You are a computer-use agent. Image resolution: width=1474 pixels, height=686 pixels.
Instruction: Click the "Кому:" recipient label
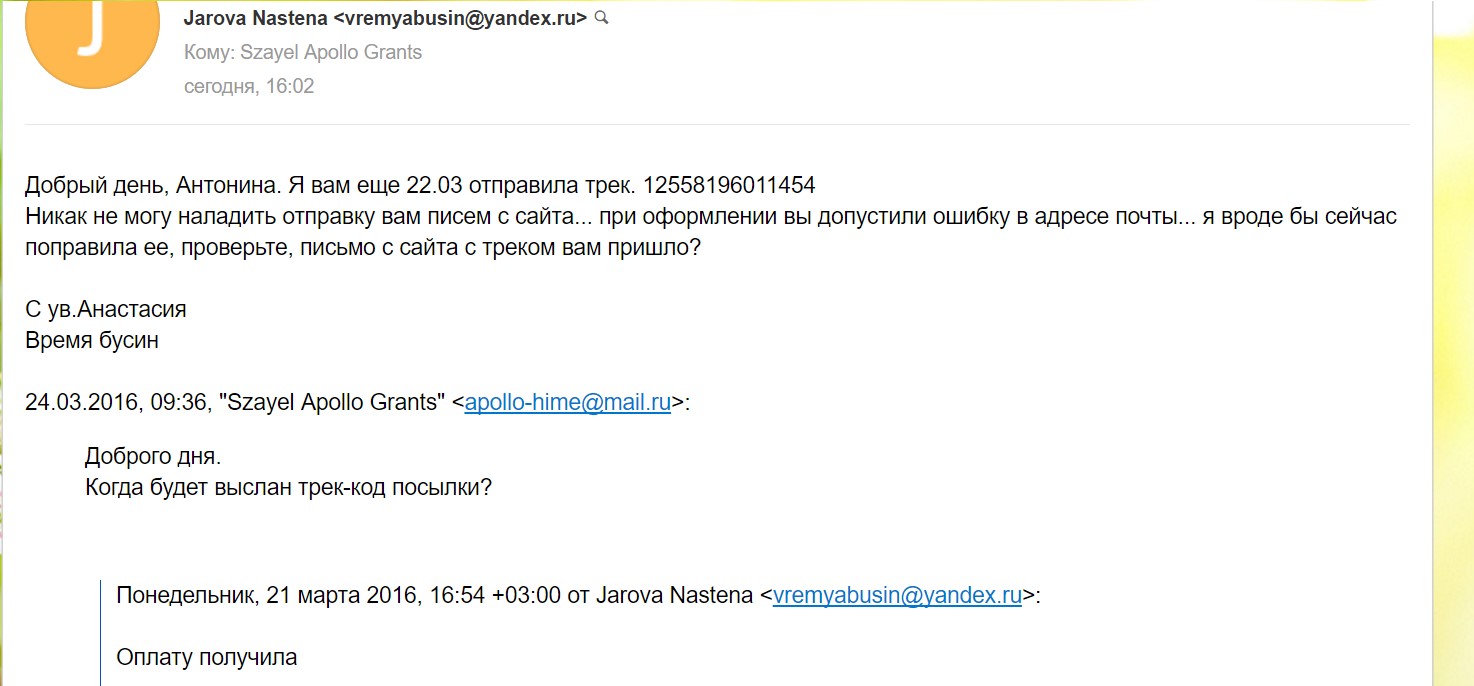[x=209, y=52]
